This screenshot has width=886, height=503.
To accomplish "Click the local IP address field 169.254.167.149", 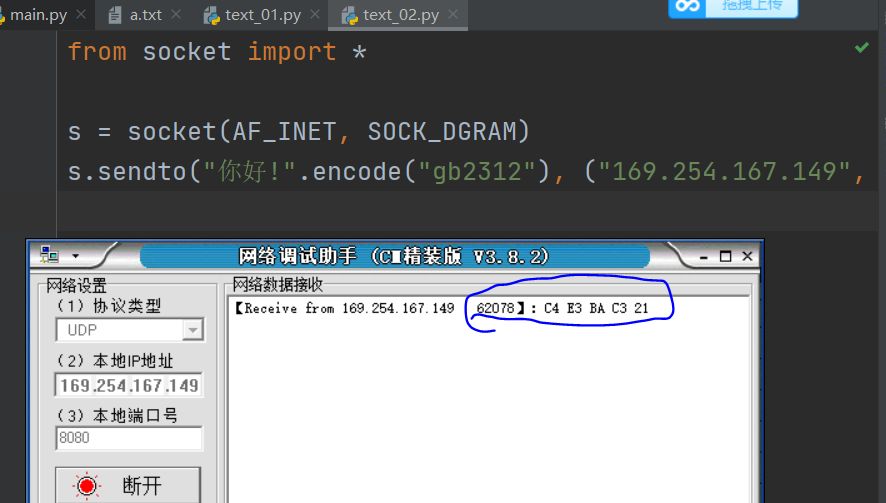I will pyautogui.click(x=129, y=385).
